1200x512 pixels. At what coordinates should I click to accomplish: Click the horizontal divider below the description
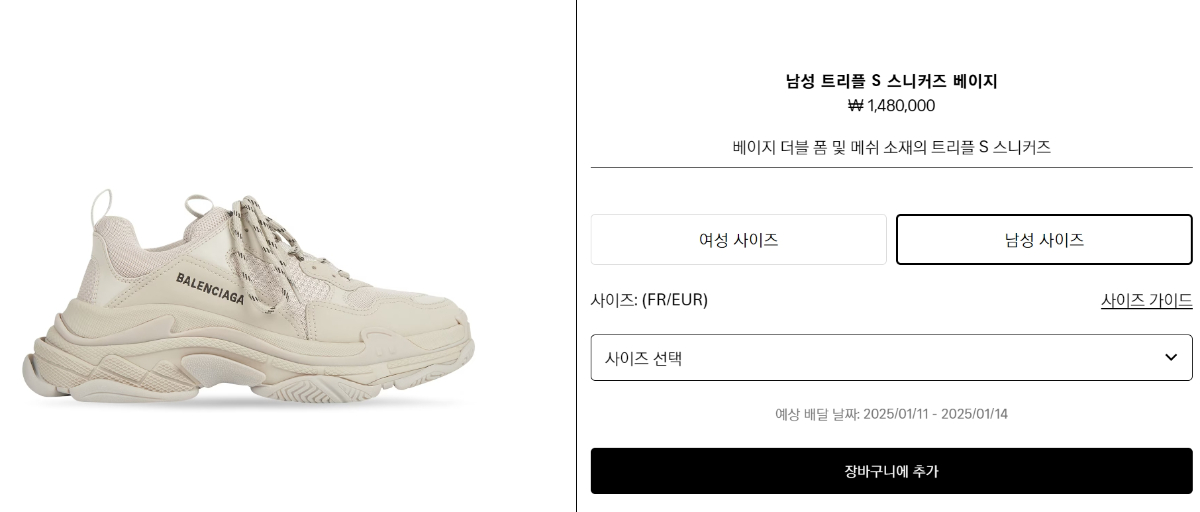click(x=891, y=167)
